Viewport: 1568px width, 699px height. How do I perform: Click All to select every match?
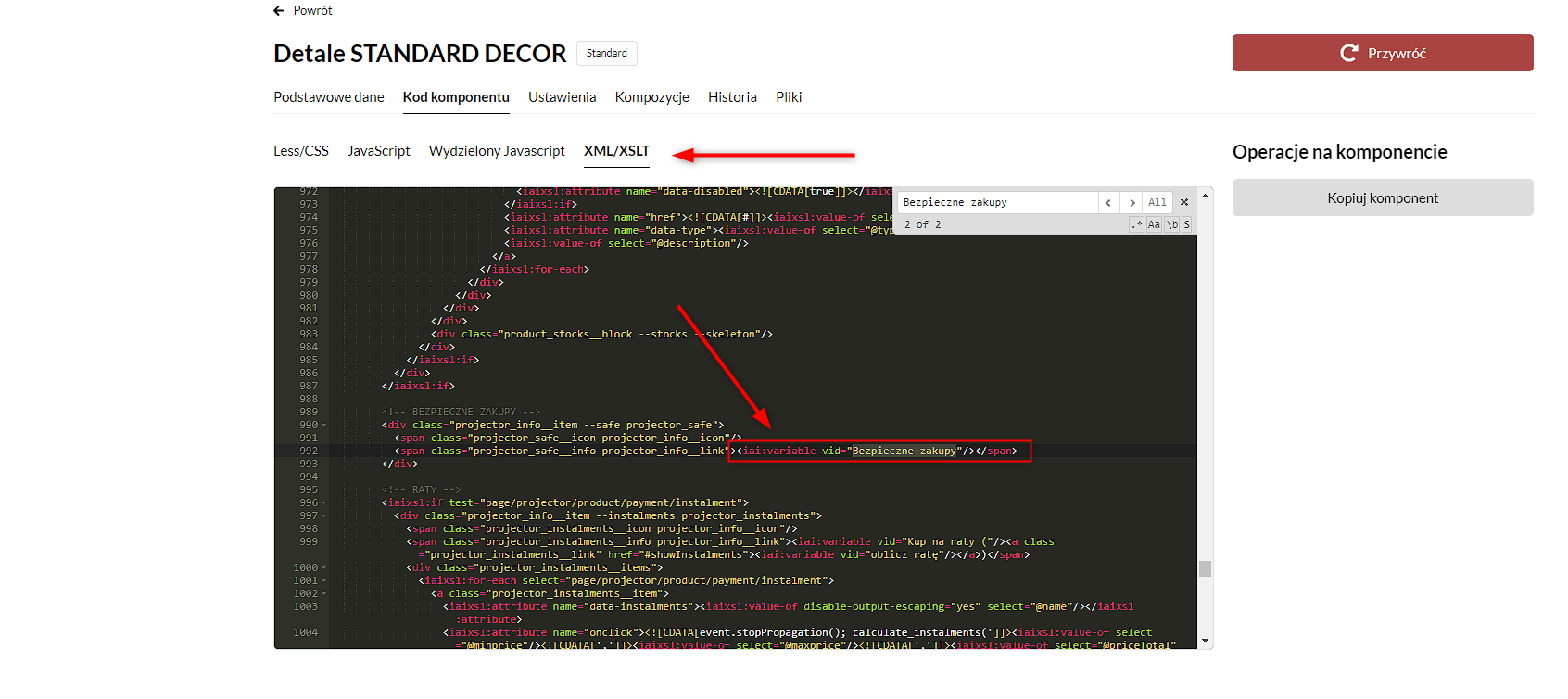1157,202
